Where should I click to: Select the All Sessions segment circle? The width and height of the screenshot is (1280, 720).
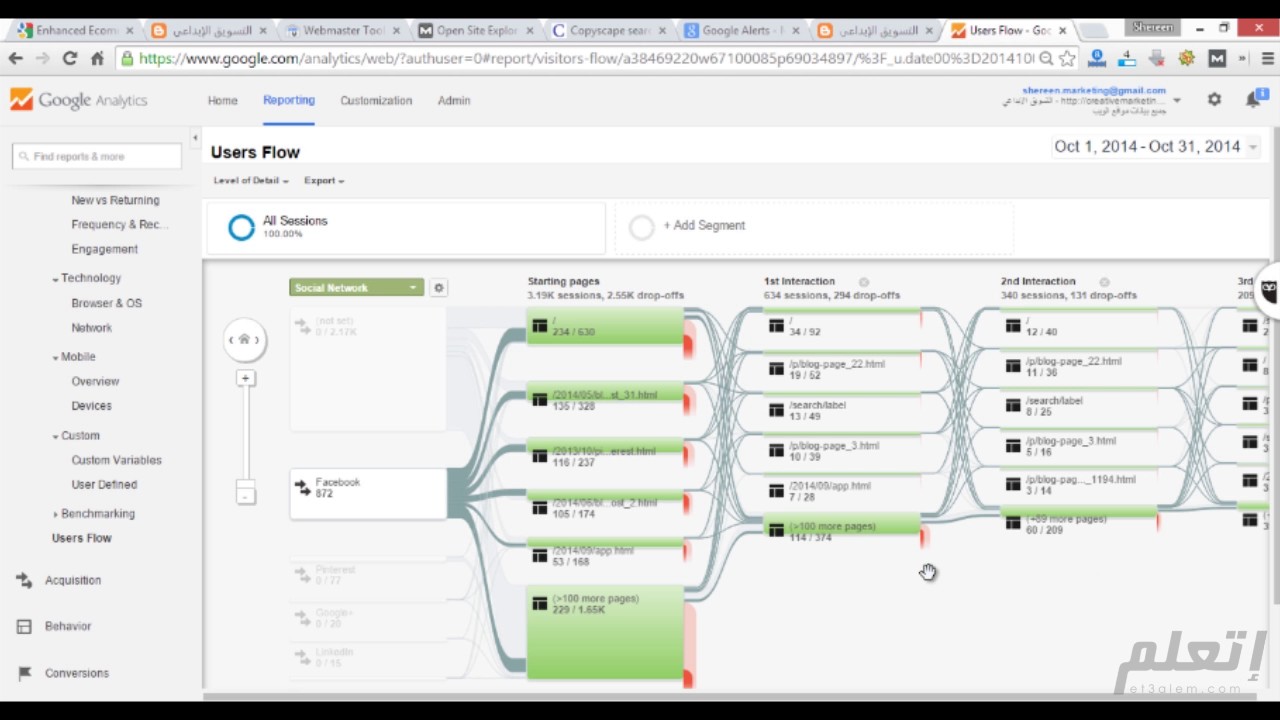(x=241, y=227)
